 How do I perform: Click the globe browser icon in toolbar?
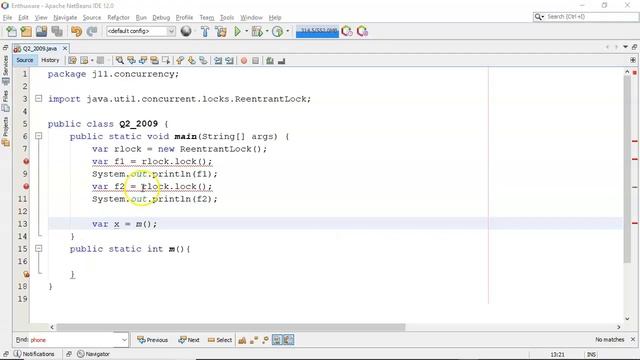pos(186,31)
